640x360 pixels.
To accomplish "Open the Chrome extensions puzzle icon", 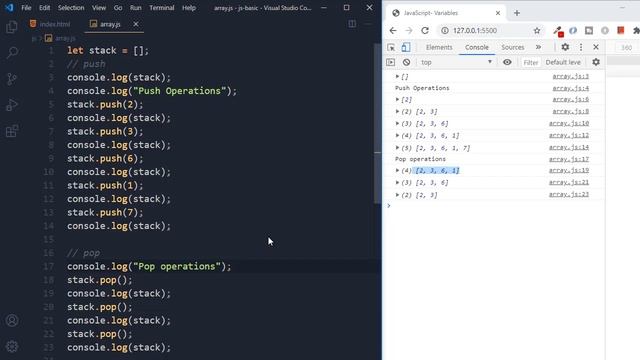I will click(636, 31).
